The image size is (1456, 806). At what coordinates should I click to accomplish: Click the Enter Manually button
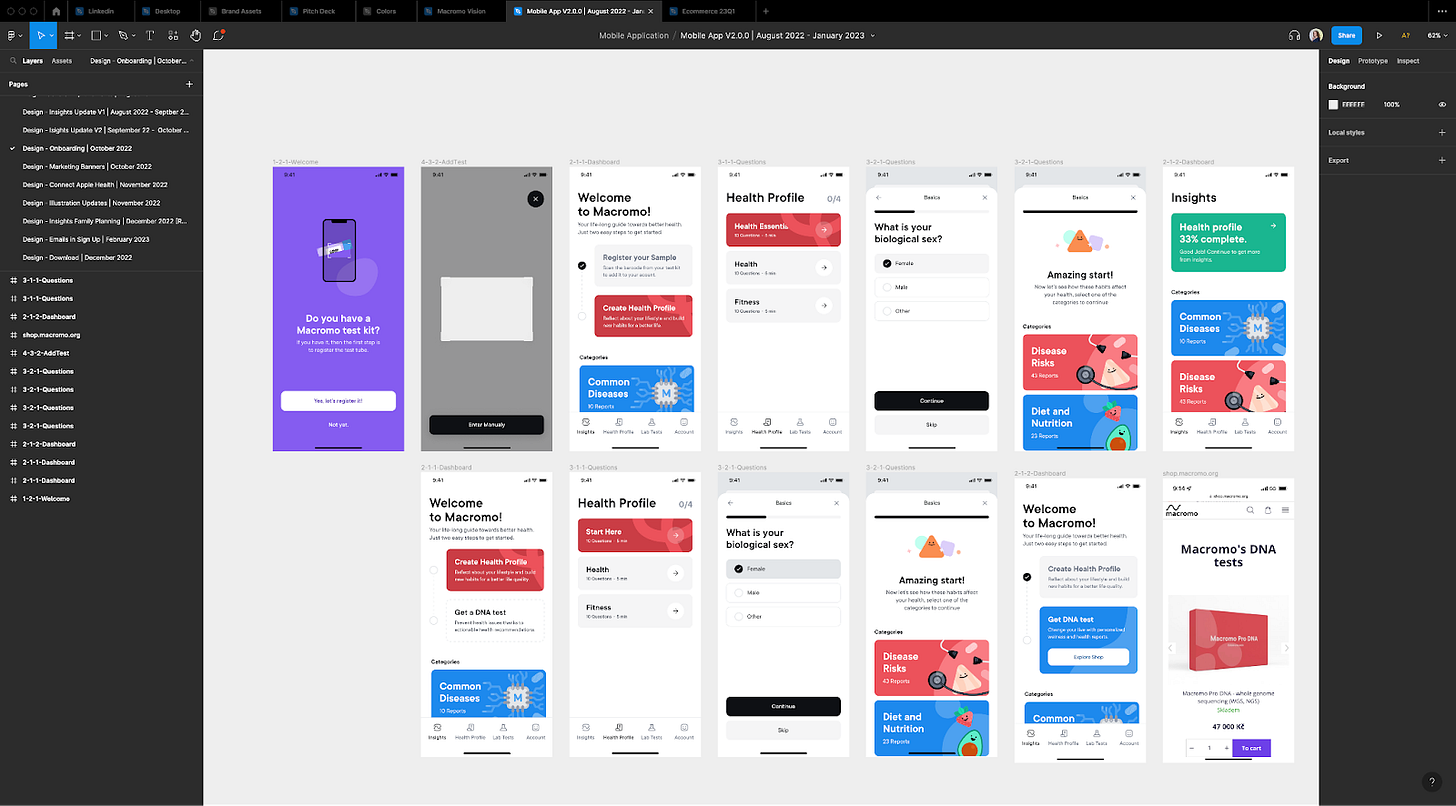(486, 424)
